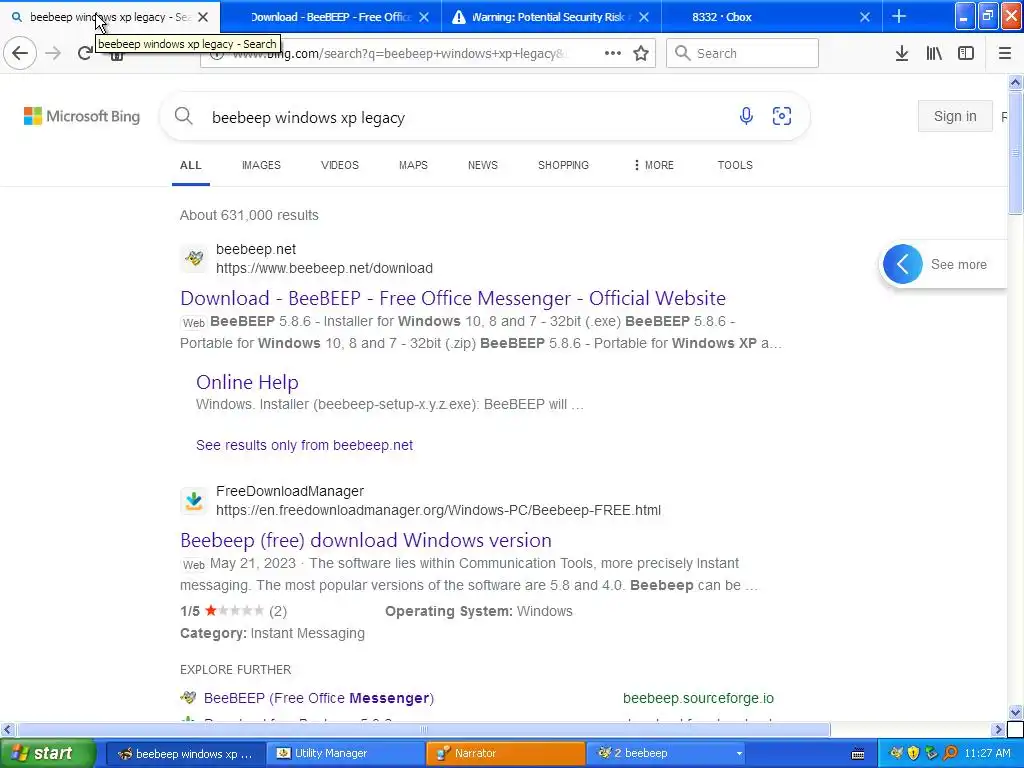
Task: Click the 11:27 AM clock in the system tray
Action: tap(987, 753)
